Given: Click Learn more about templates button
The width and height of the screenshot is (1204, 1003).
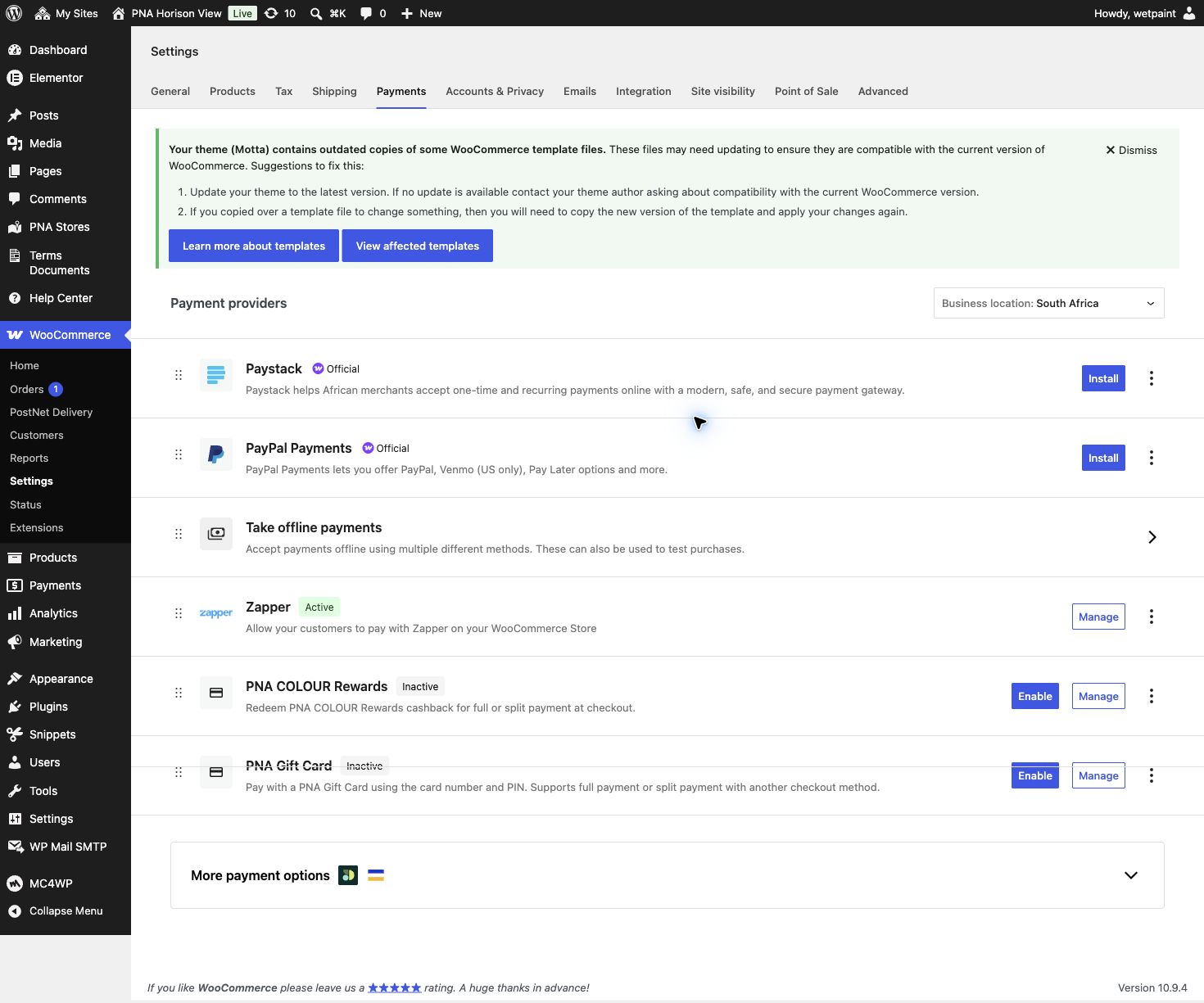Looking at the screenshot, I should tap(254, 246).
